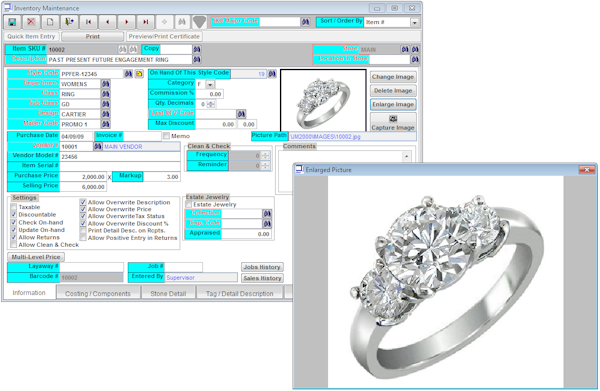
Task: Switch to the Costing / Components tab
Action: click(98, 293)
